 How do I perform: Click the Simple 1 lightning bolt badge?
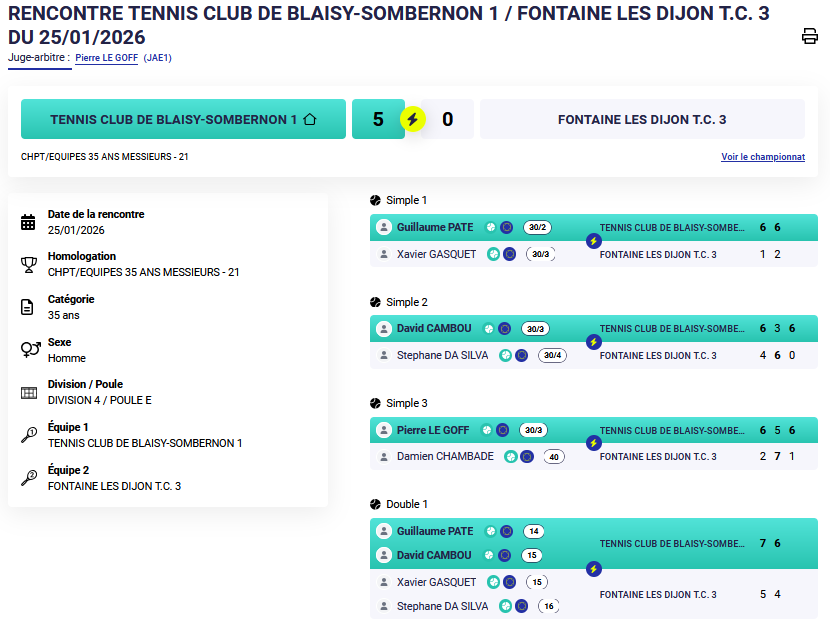point(593,241)
